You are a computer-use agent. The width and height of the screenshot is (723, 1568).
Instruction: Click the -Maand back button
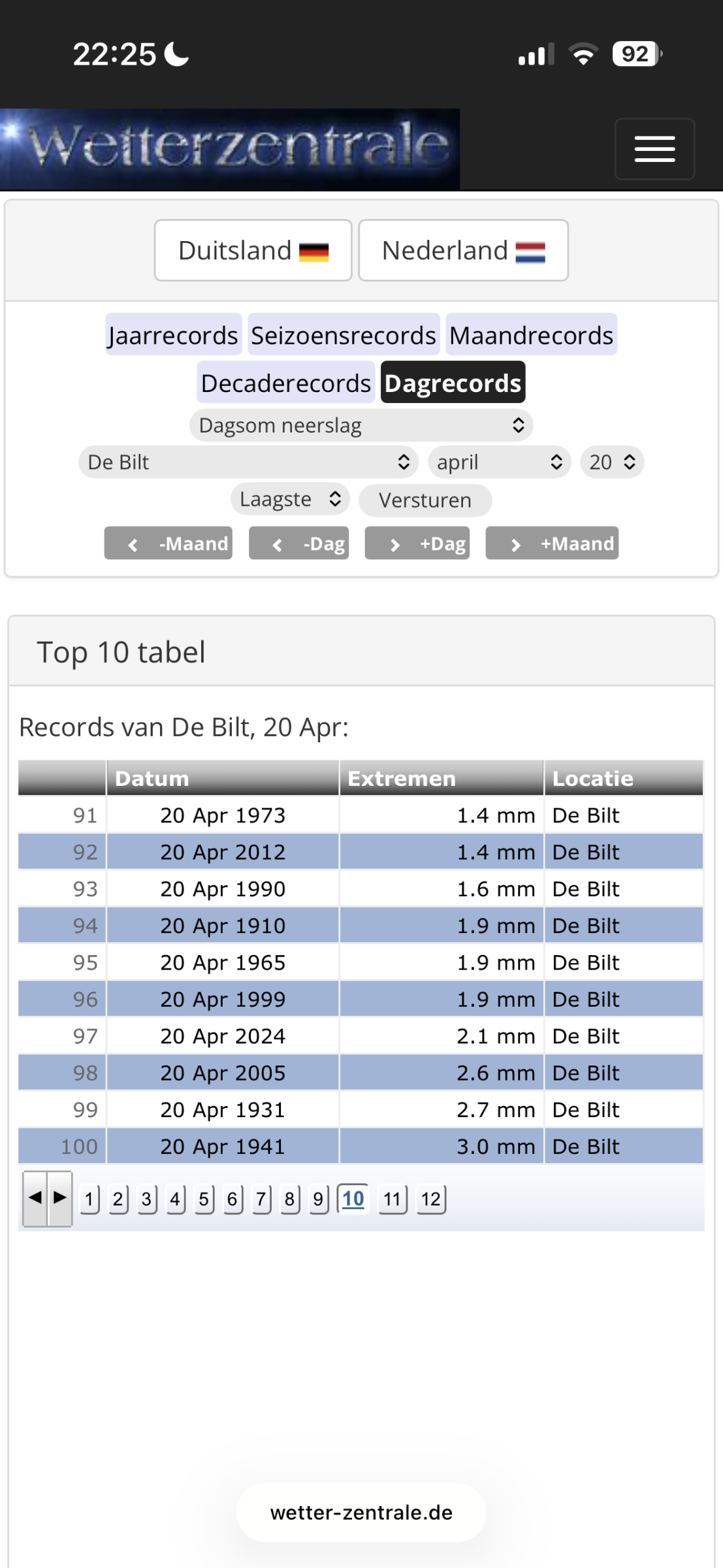point(169,544)
